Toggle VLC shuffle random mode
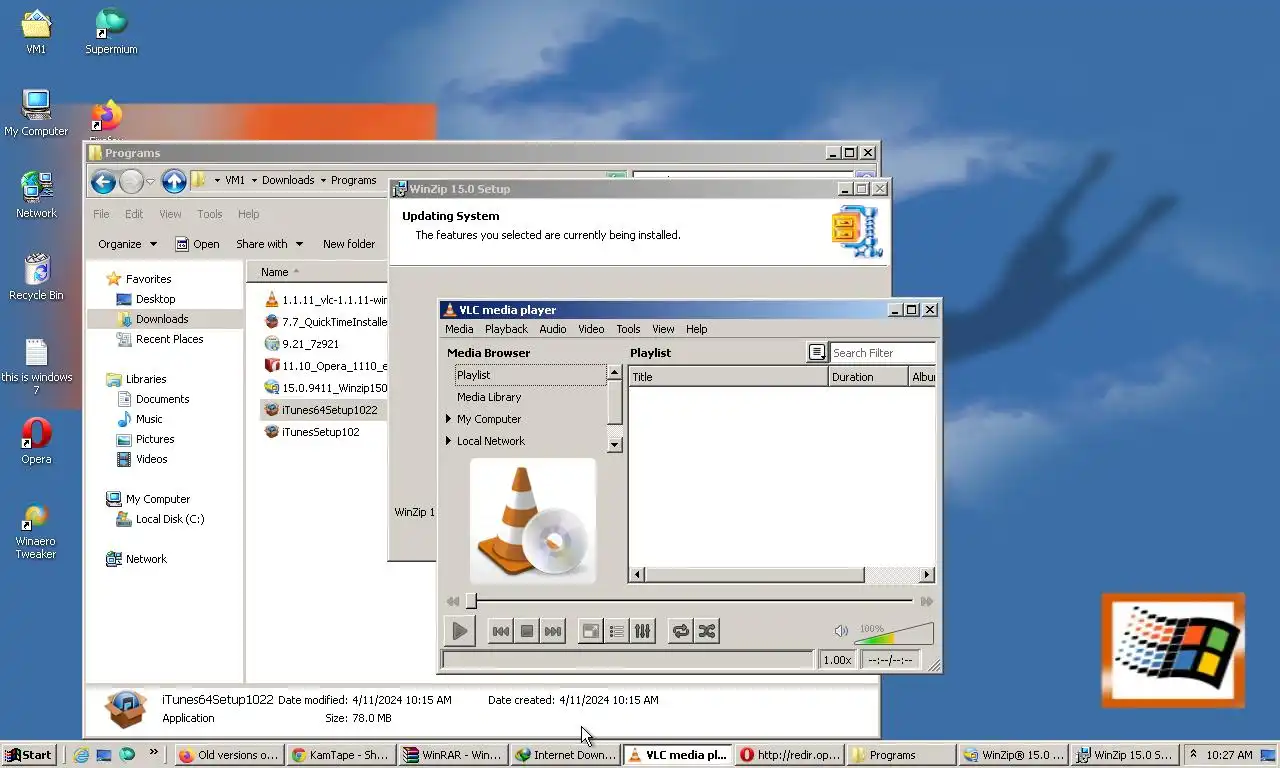The image size is (1280, 768). (707, 631)
